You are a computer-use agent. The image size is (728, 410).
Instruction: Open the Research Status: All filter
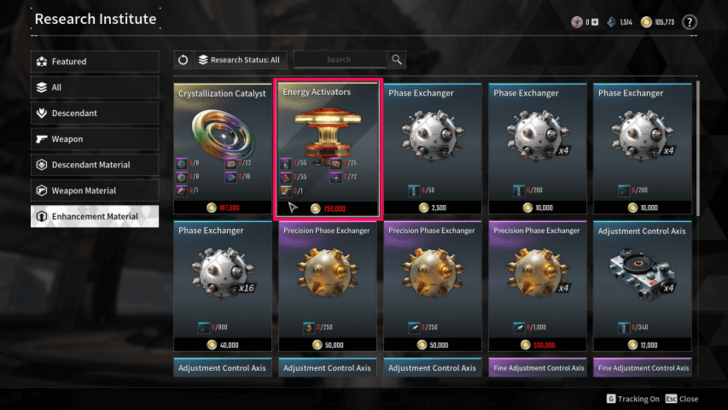pyautogui.click(x=241, y=59)
